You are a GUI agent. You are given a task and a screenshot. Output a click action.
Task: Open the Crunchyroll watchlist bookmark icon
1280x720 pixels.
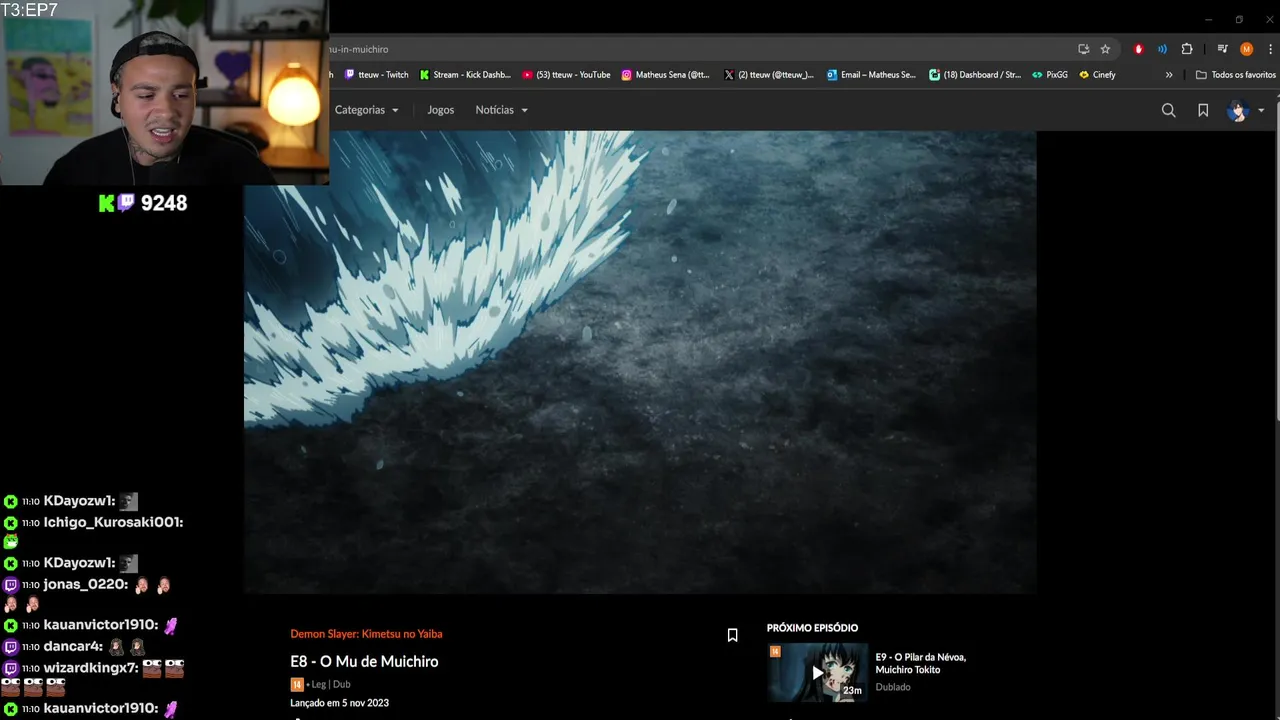click(1203, 110)
